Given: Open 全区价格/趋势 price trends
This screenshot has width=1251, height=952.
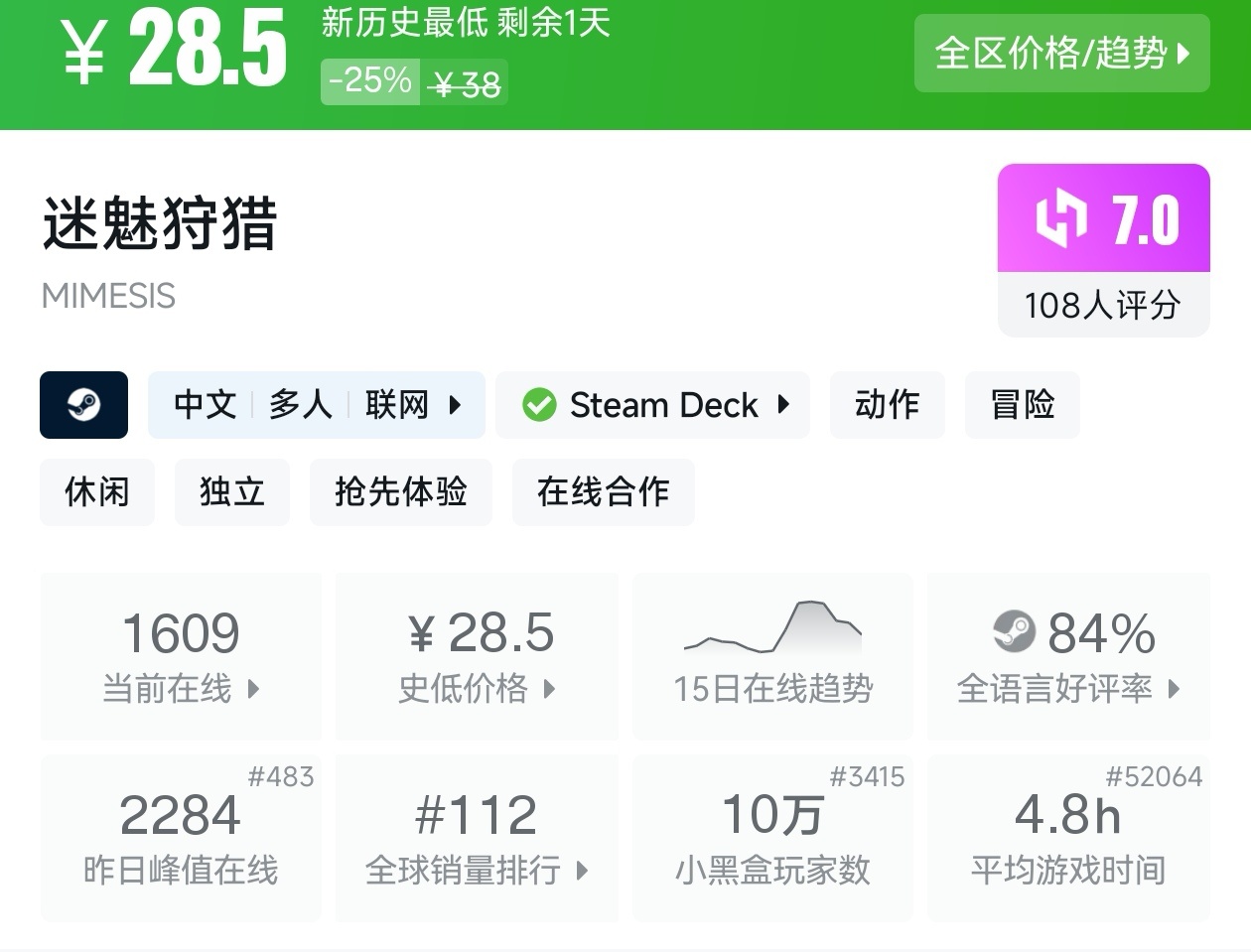Looking at the screenshot, I should (1061, 54).
